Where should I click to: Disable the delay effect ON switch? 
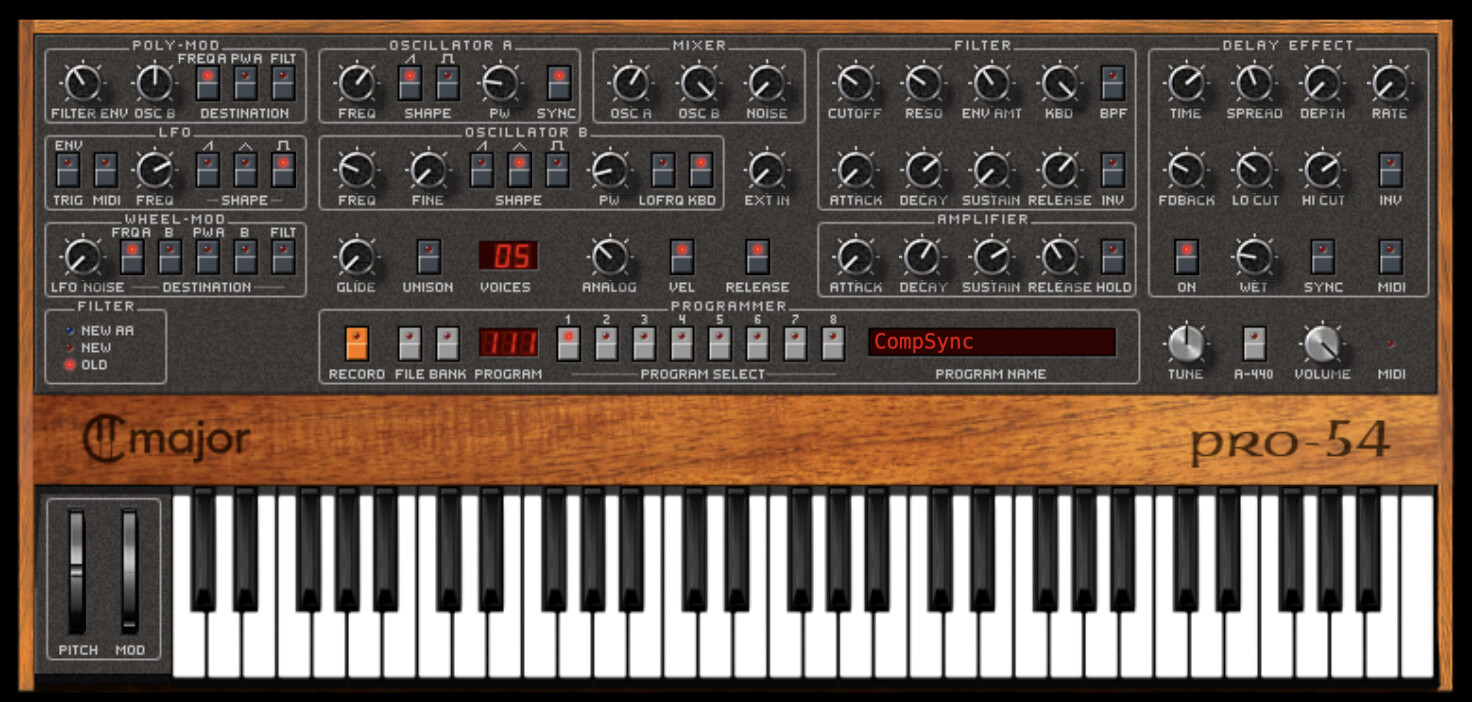[x=1186, y=257]
